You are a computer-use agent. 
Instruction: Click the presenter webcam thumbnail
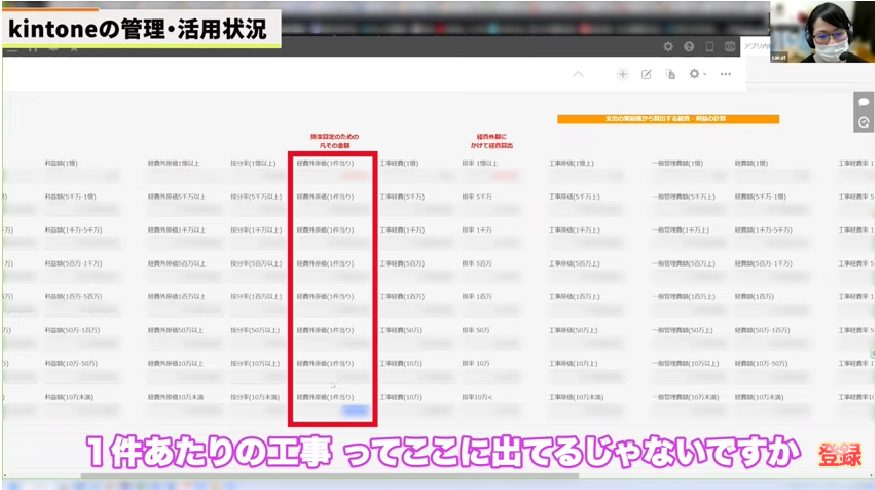tap(821, 32)
